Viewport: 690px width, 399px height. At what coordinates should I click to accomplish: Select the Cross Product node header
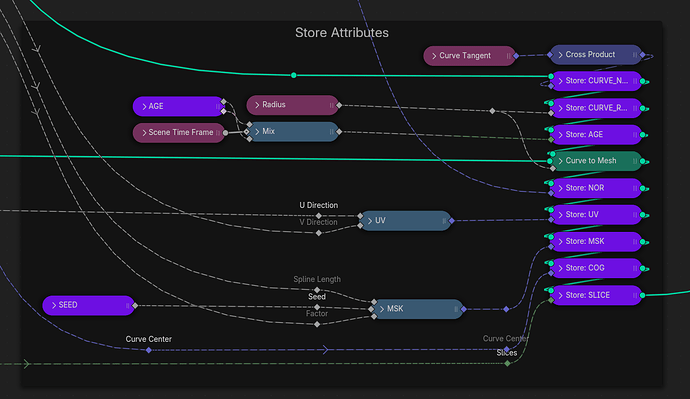[596, 55]
